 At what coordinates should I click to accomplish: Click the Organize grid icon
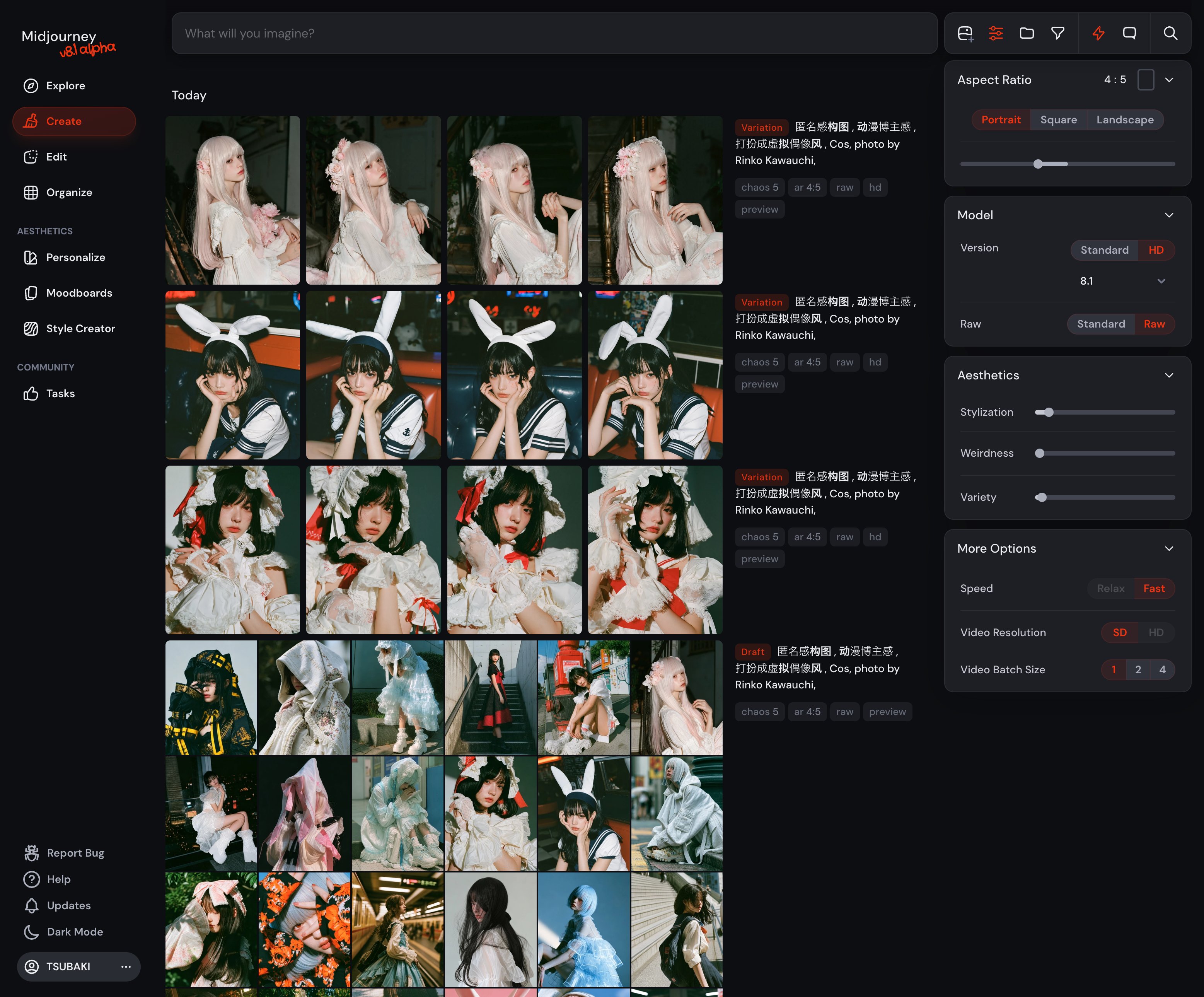31,193
